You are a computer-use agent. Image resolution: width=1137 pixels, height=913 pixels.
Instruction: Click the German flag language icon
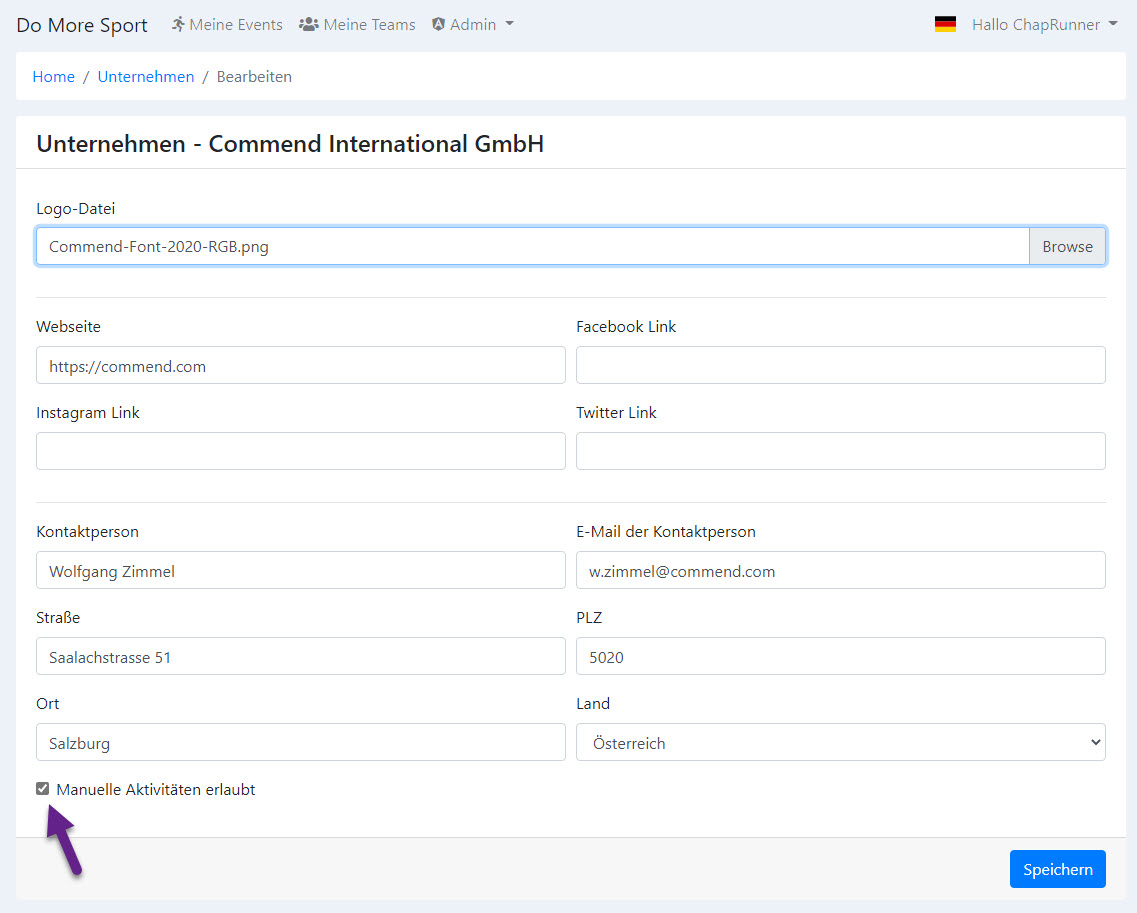coord(945,24)
